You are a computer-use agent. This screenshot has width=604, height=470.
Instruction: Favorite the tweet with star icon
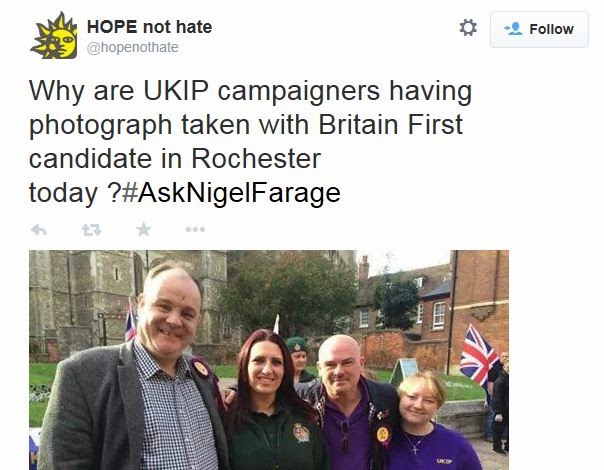coord(144,229)
